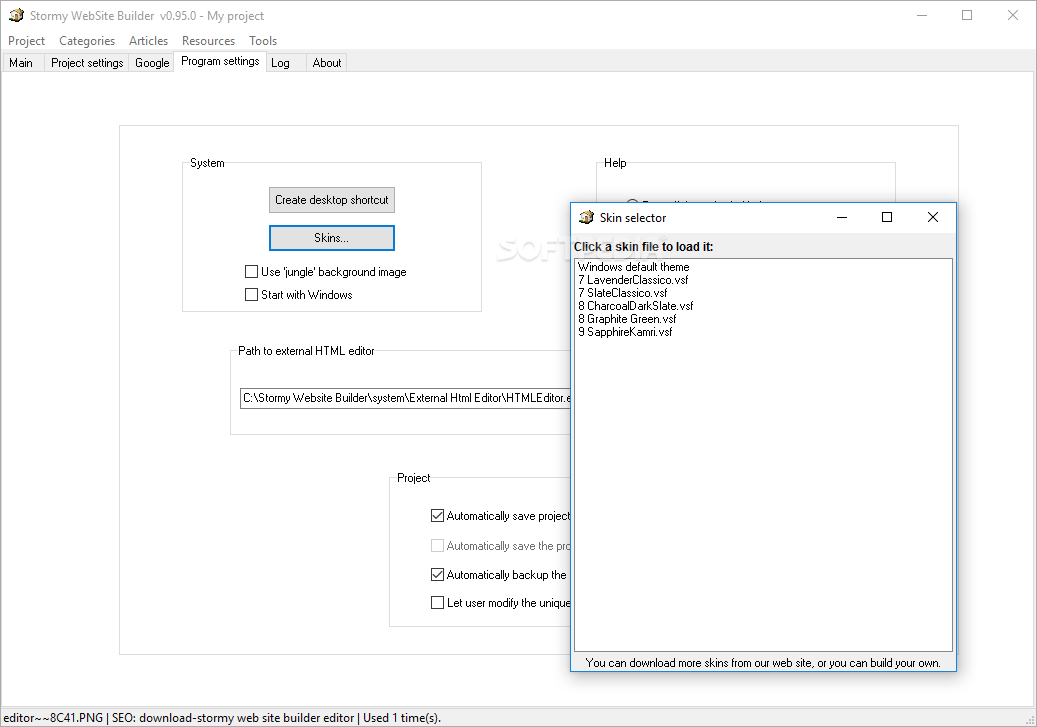
Task: Click the Create desktop shortcut button
Action: pos(331,200)
